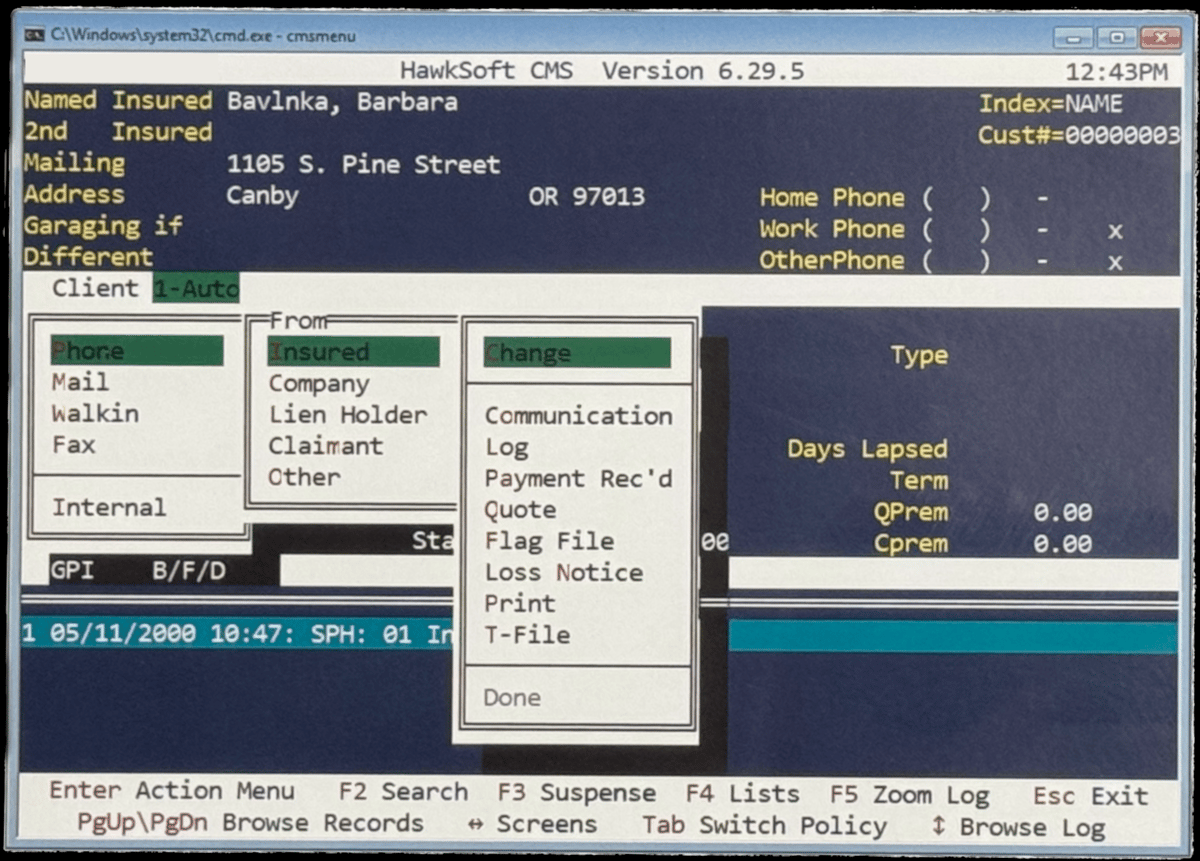Select "Internal" contact option
This screenshot has width=1200, height=861.
(111, 507)
